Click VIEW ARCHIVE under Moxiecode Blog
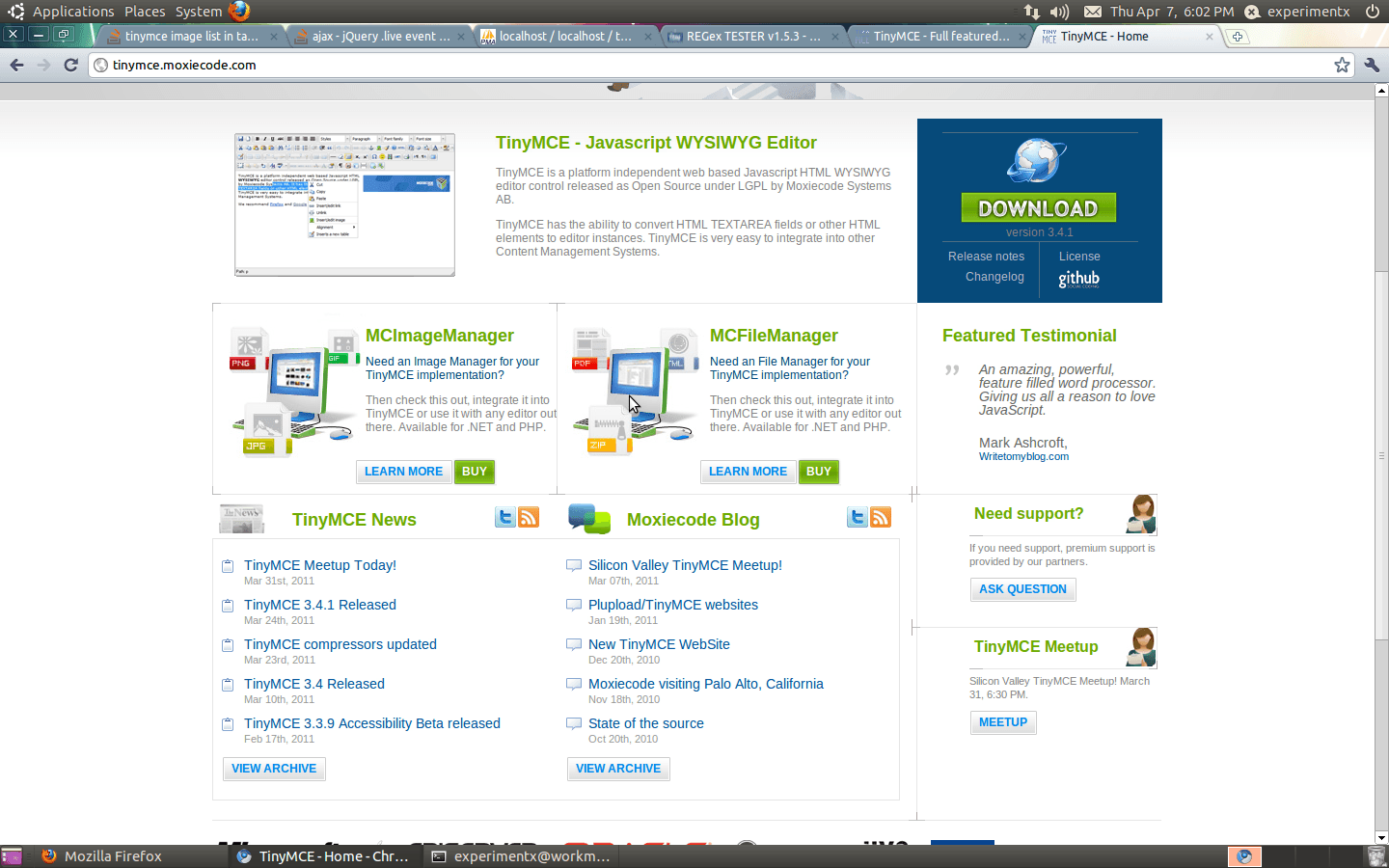Screen dimensions: 1389x868 pyautogui.click(x=618, y=769)
